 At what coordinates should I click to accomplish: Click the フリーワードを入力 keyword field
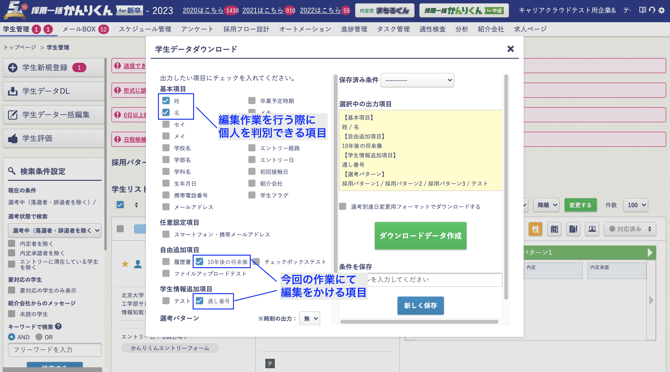coord(55,350)
